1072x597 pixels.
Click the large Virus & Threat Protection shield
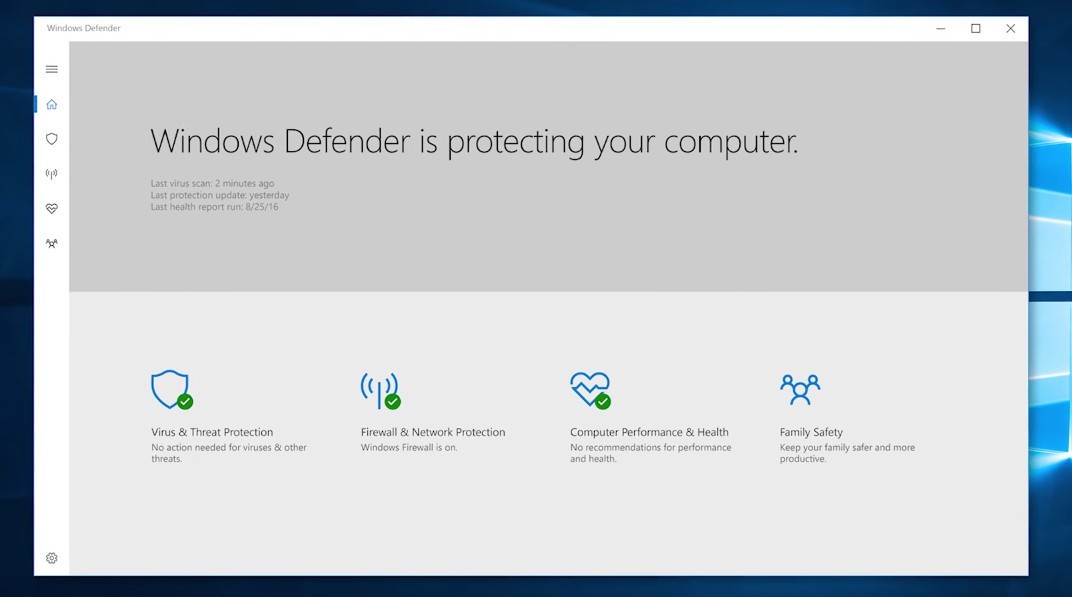170,389
